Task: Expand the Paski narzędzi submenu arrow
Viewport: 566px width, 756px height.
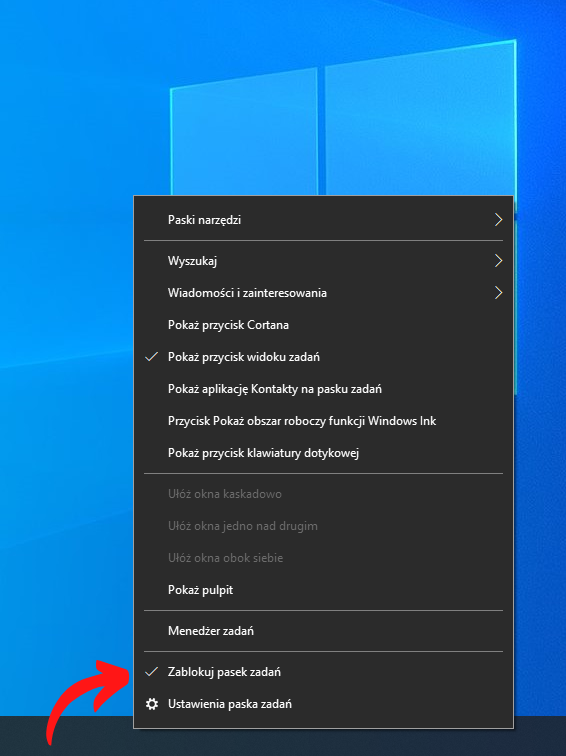Action: tap(499, 220)
